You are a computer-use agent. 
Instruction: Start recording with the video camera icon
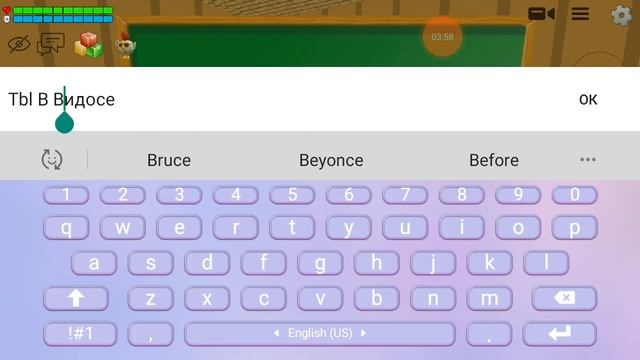[541, 13]
